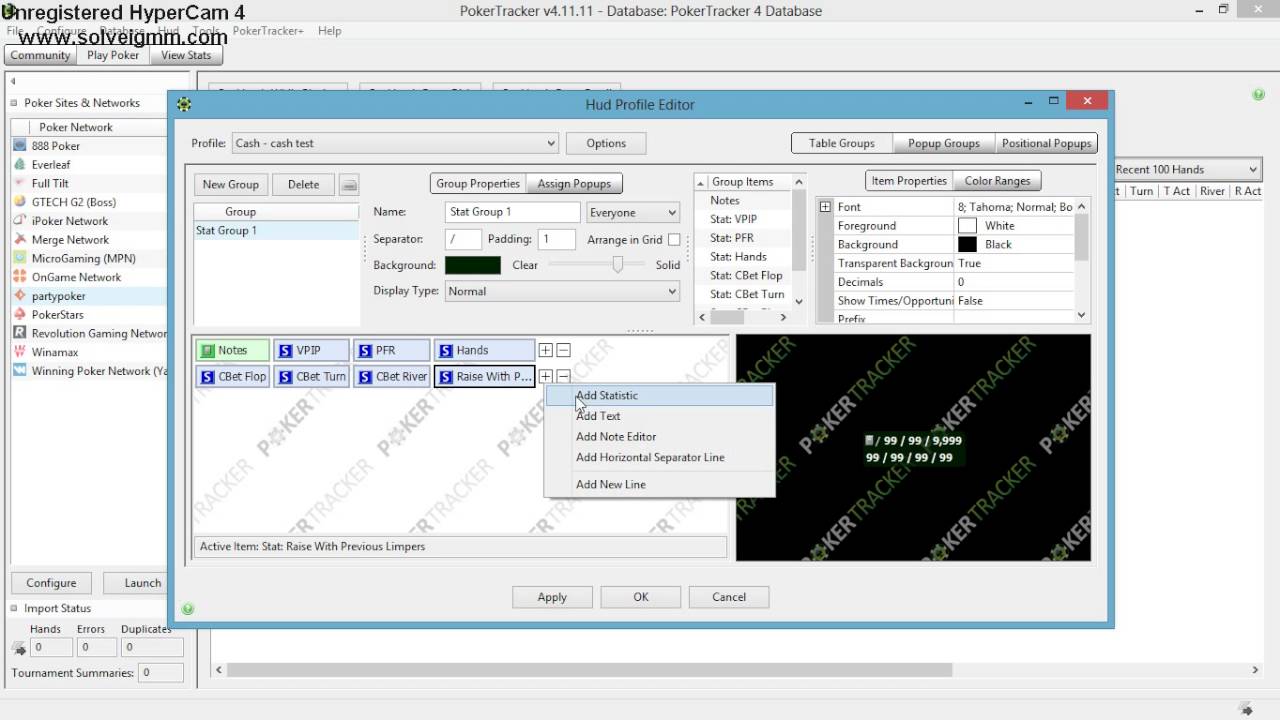1280x720 pixels.
Task: Click the Foreground White color swatch
Action: [967, 226]
